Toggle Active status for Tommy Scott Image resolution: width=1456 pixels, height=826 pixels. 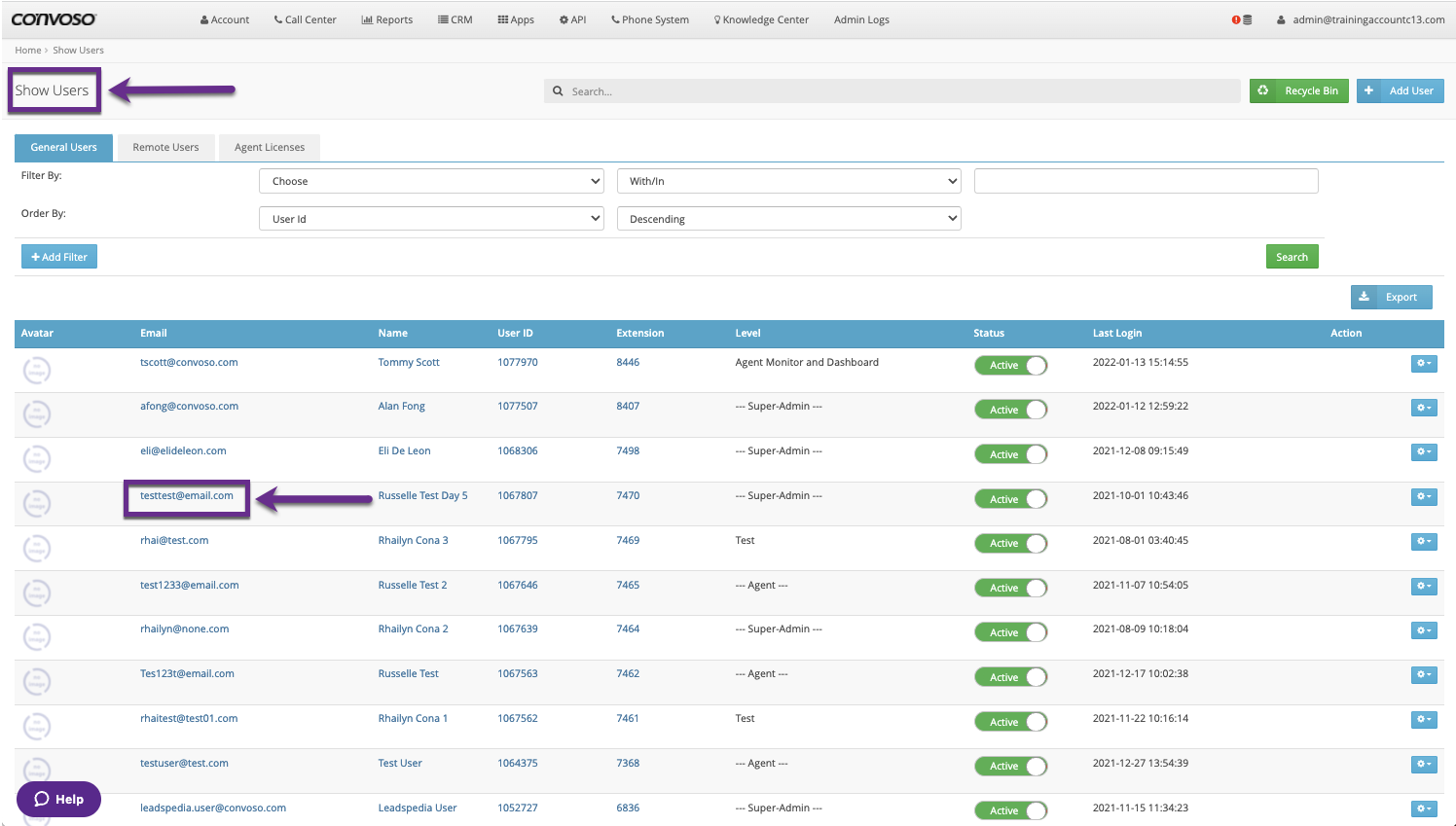pyautogui.click(x=1010, y=366)
